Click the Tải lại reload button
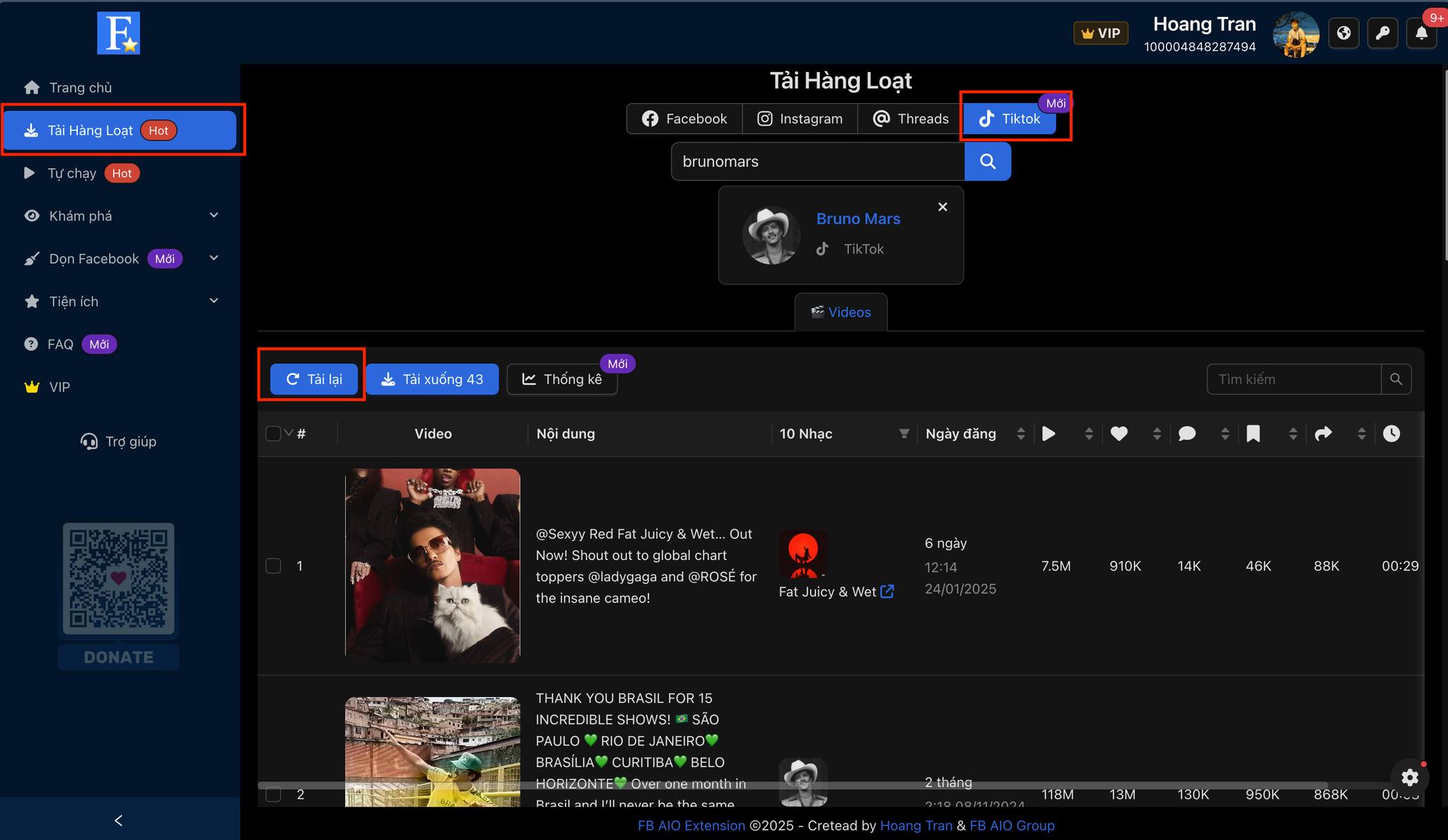The image size is (1448, 840). point(314,379)
